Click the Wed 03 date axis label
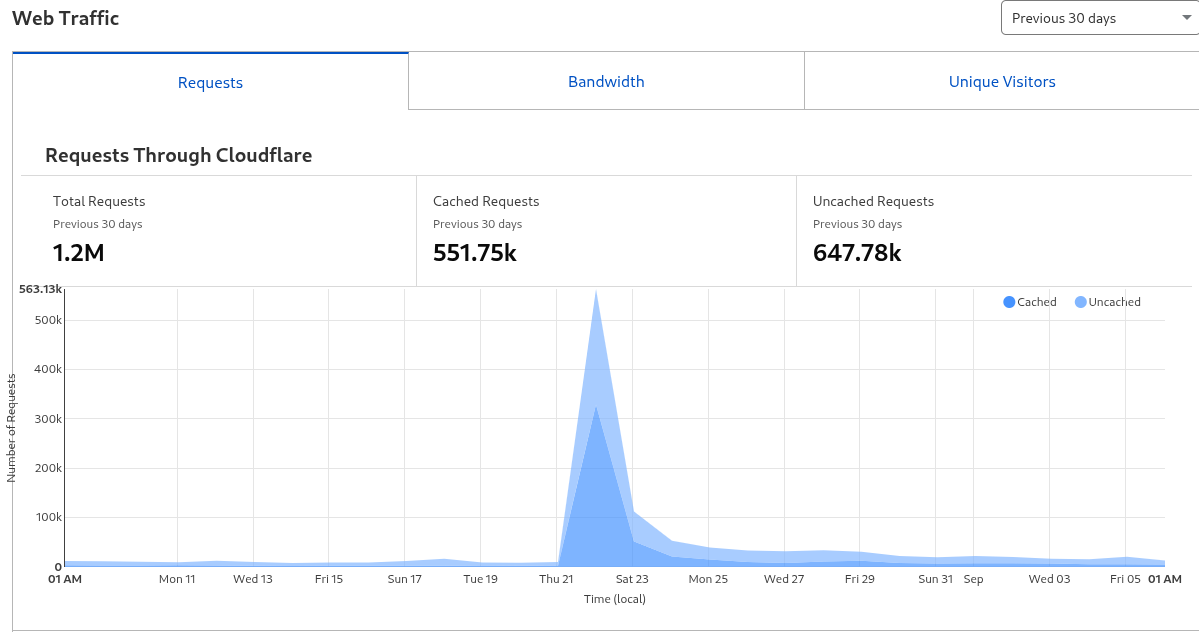The height and width of the screenshot is (632, 1199). coord(1049,579)
